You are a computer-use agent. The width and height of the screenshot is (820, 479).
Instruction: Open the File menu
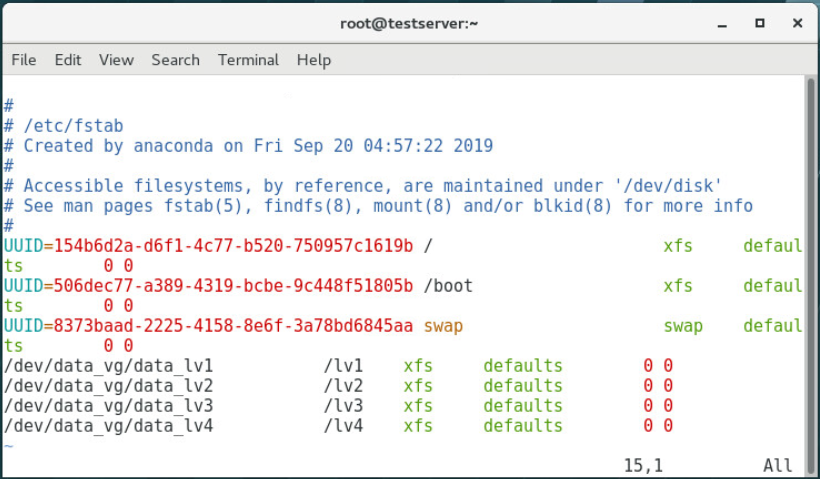[24, 60]
